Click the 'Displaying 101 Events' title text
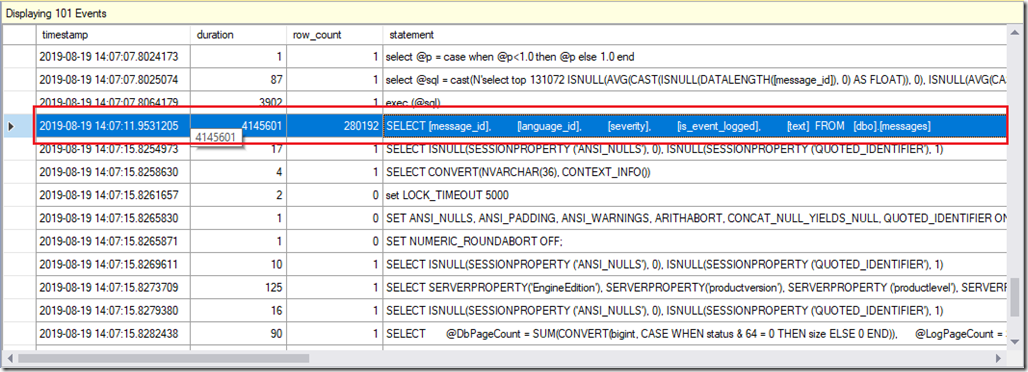This screenshot has width=1028, height=372. coord(56,13)
